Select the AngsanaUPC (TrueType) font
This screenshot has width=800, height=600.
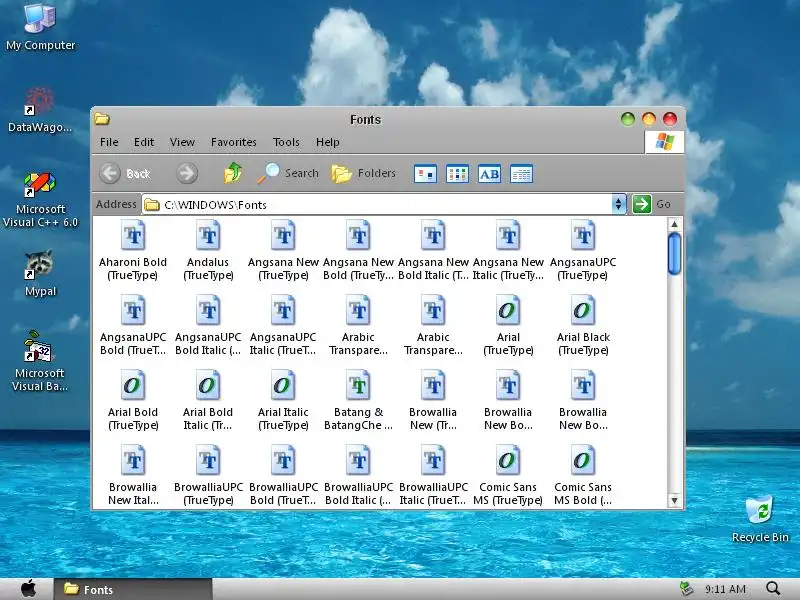pos(583,251)
